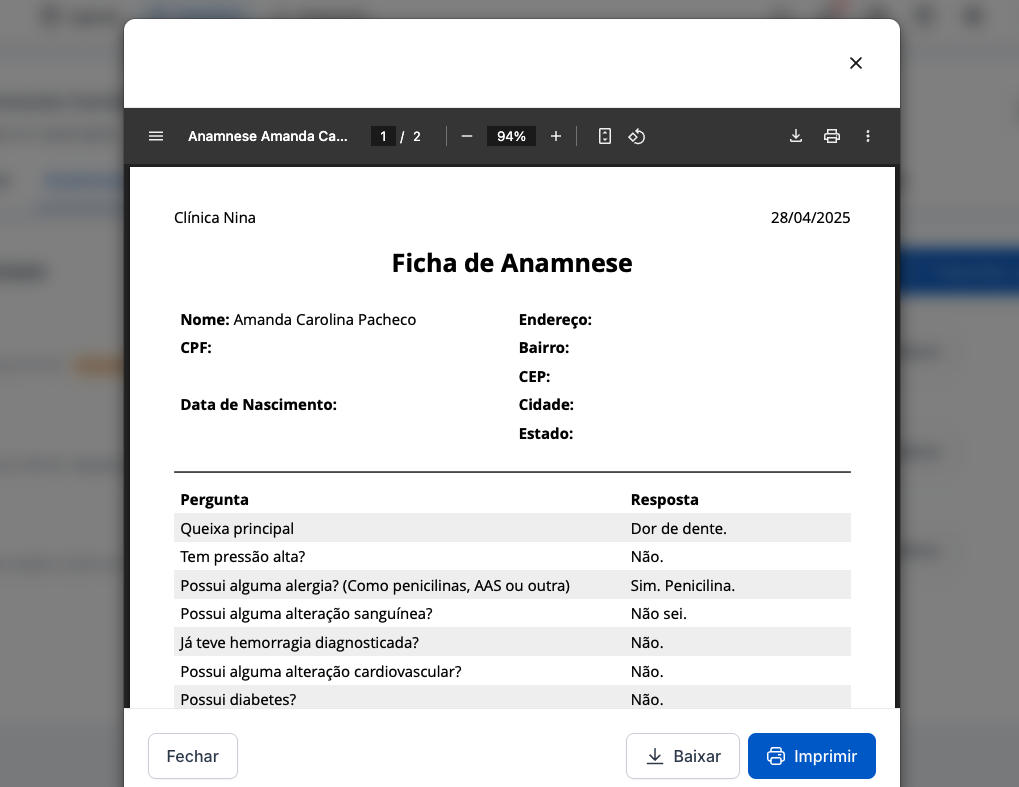Close the dialog with the X
The height and width of the screenshot is (787, 1019).
856,63
